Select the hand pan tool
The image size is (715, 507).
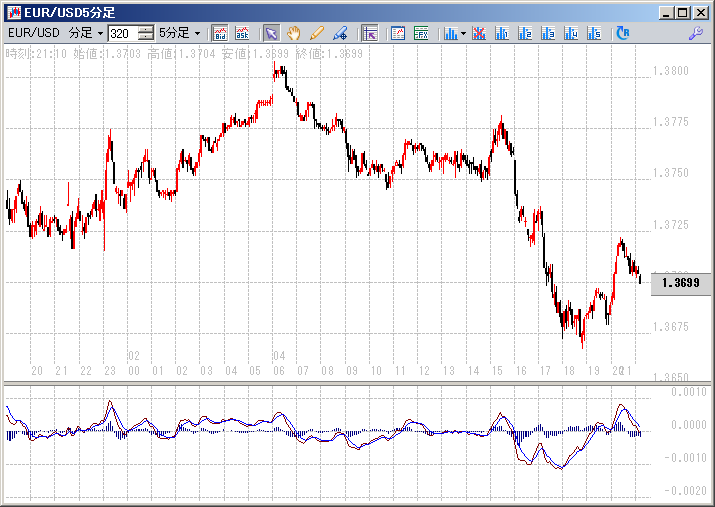[294, 33]
